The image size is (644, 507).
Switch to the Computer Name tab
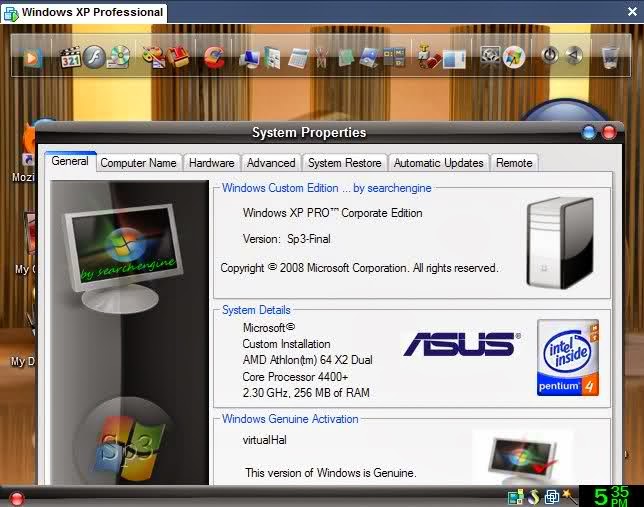pos(138,163)
